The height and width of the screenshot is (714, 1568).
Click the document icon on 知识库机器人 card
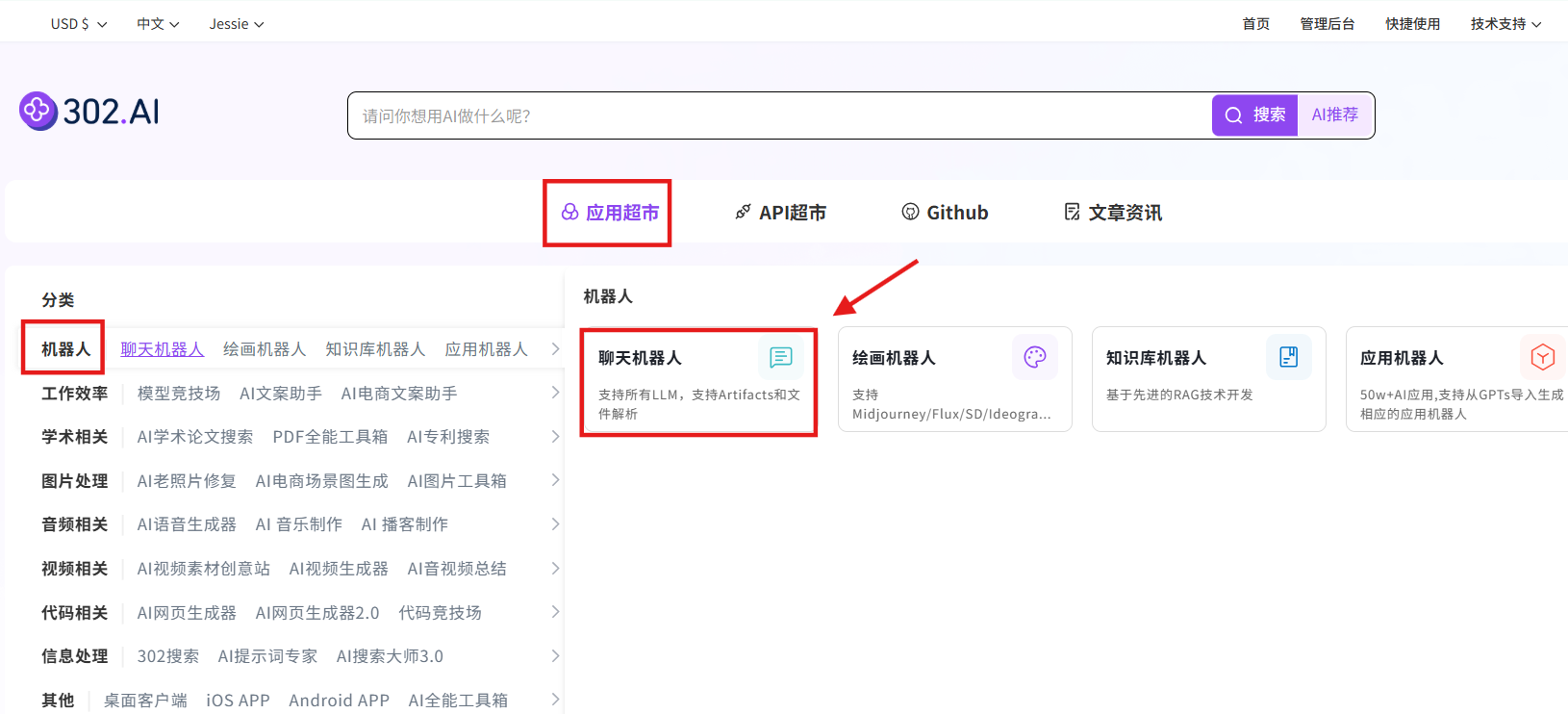coord(1289,357)
